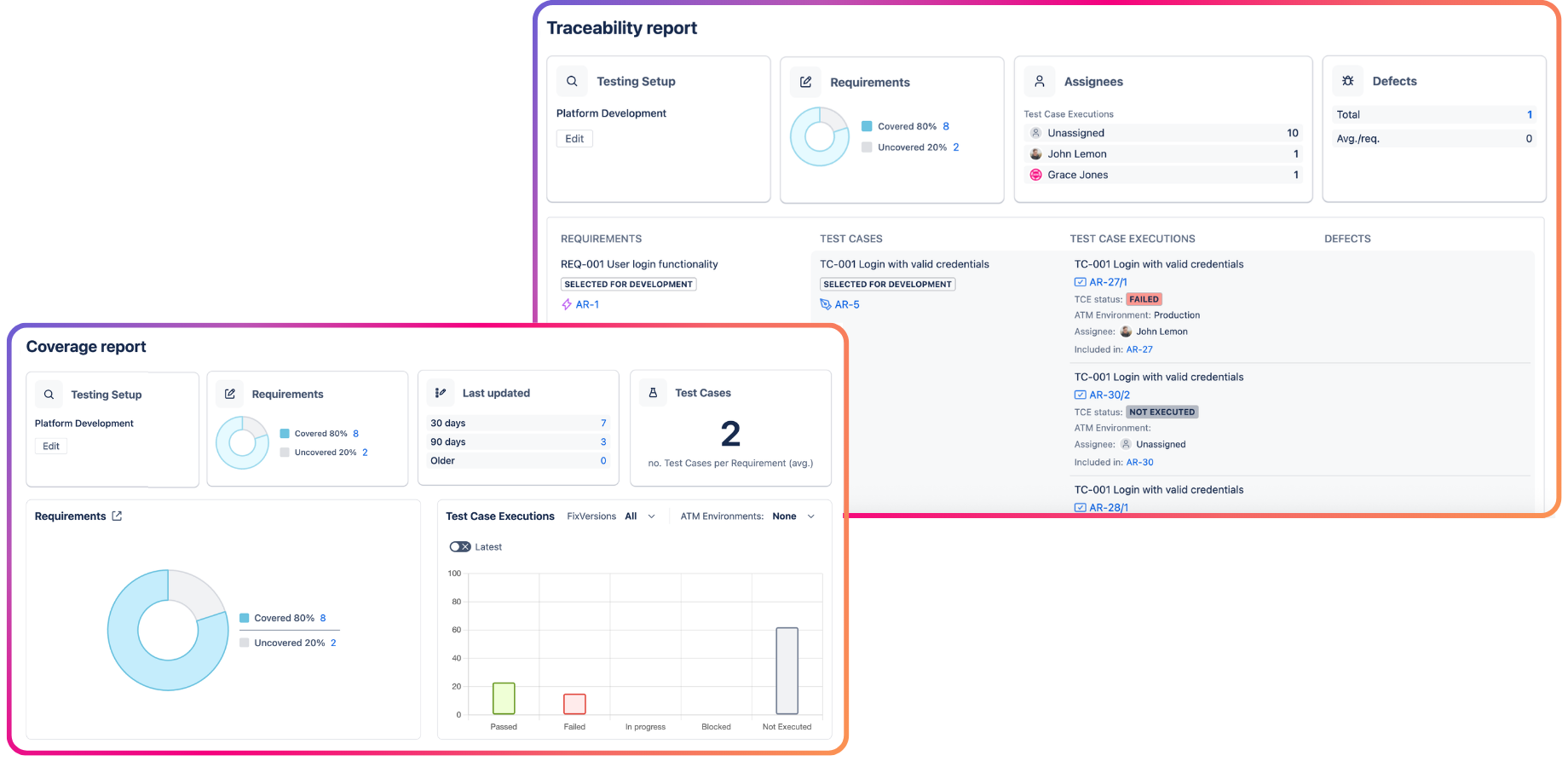Follow the AR-27 link beside Included in
Image resolution: width=1568 pixels, height=767 pixels.
coord(1139,349)
